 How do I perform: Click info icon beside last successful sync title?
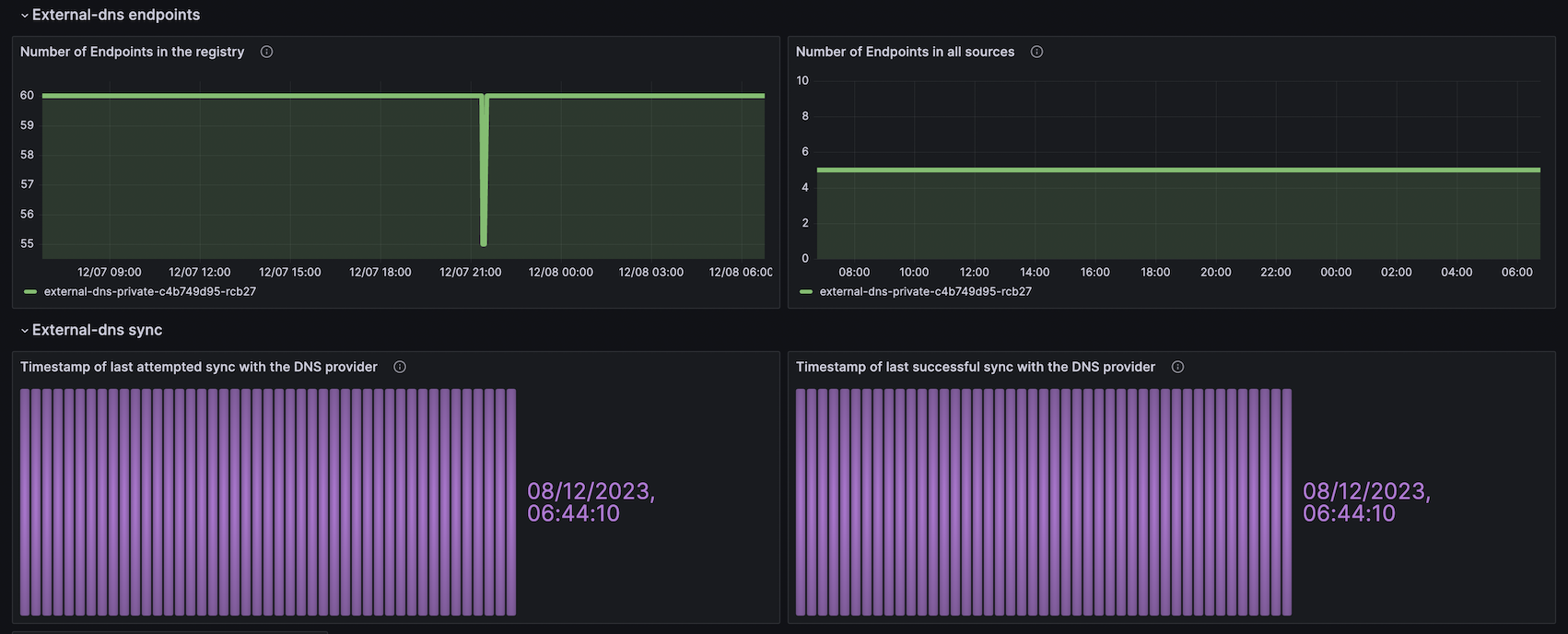tap(1177, 367)
